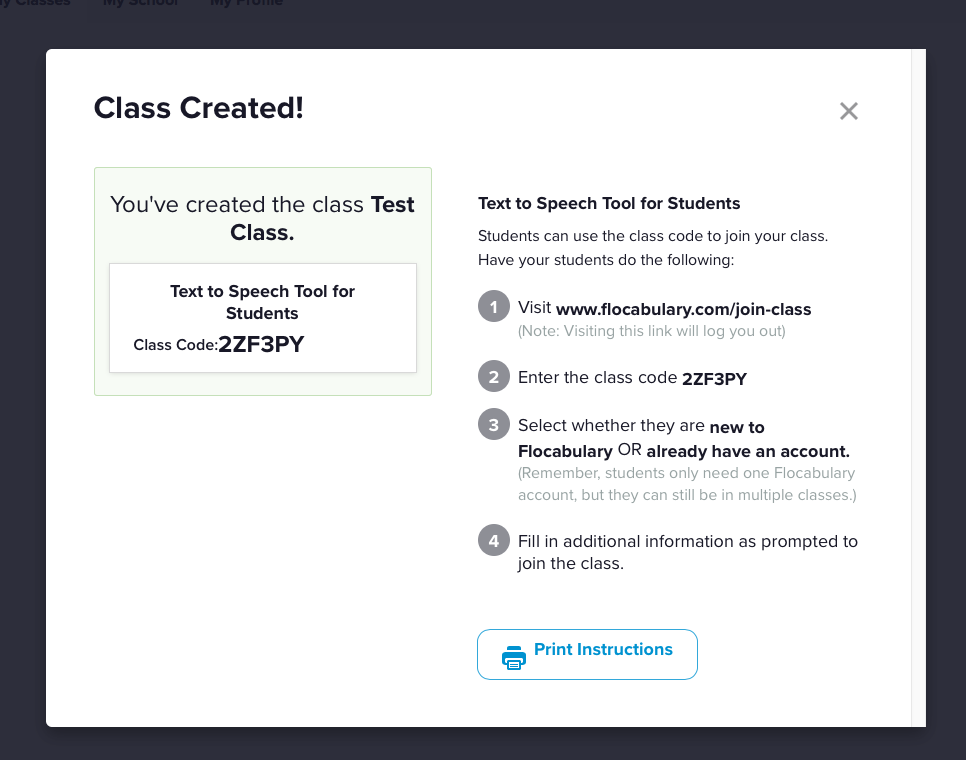Open the My School menu item
Viewport: 966px width, 760px height.
141,3
